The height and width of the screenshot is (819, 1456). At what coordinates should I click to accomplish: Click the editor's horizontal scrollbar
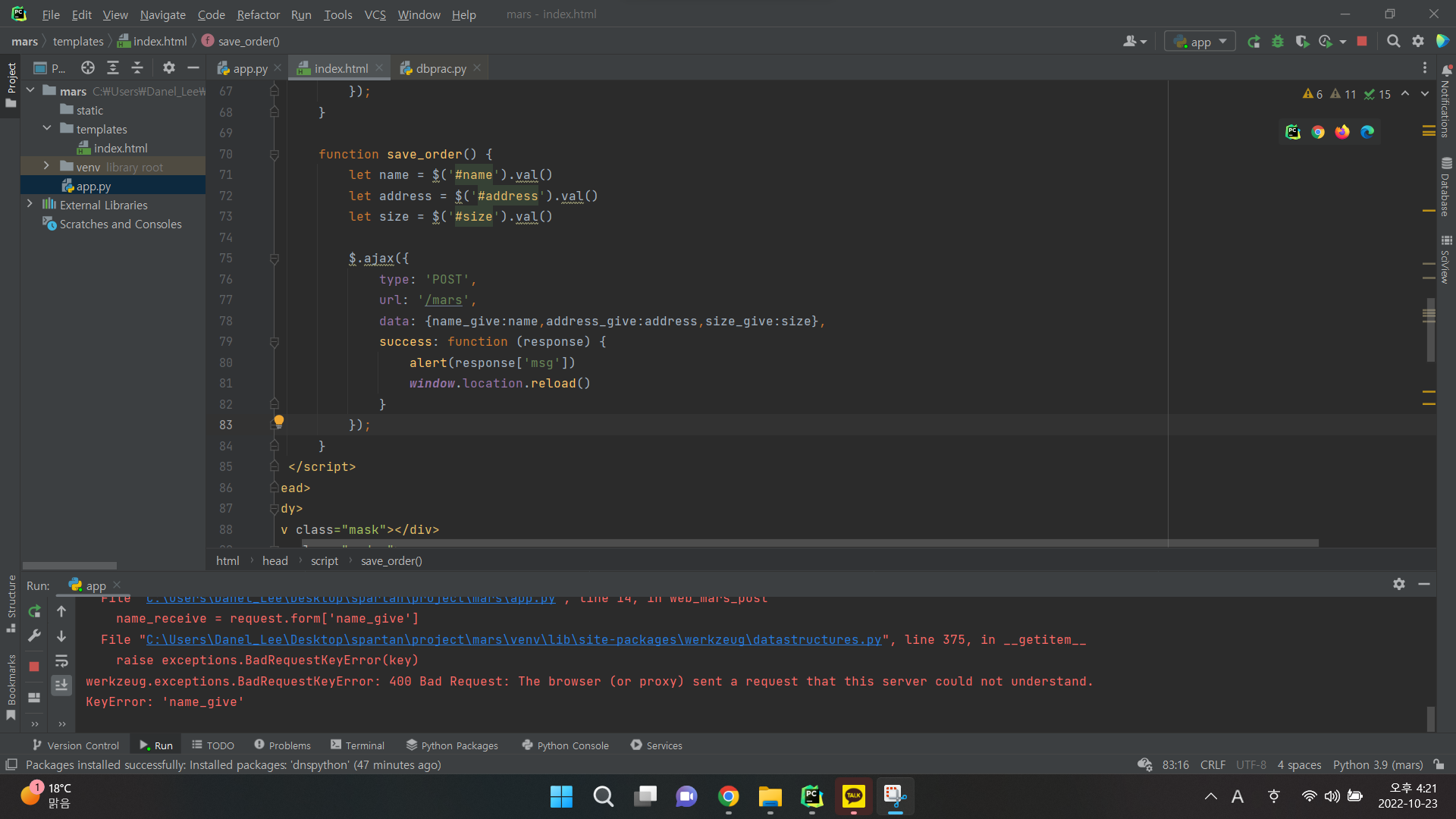810,543
